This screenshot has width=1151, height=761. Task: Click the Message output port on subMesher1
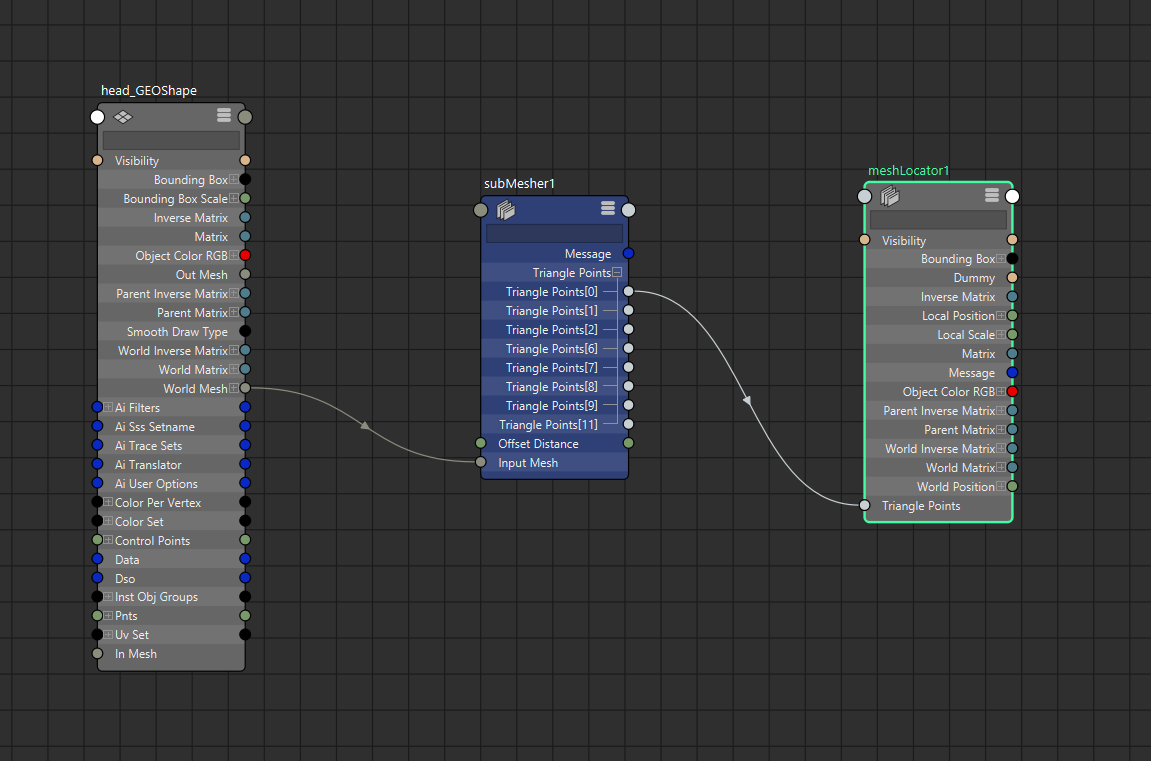pyautogui.click(x=628, y=253)
